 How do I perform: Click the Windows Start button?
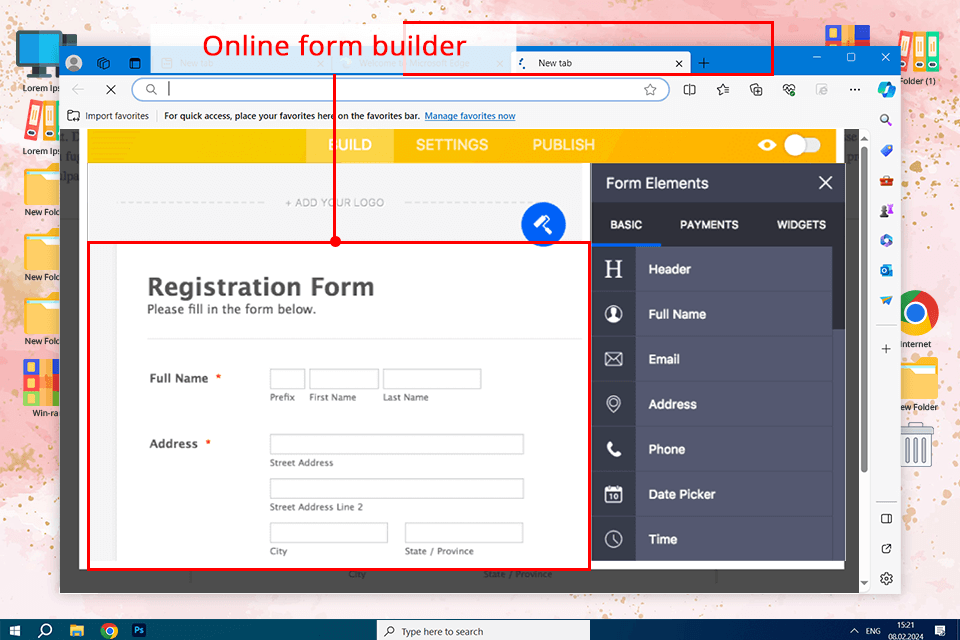(15, 630)
